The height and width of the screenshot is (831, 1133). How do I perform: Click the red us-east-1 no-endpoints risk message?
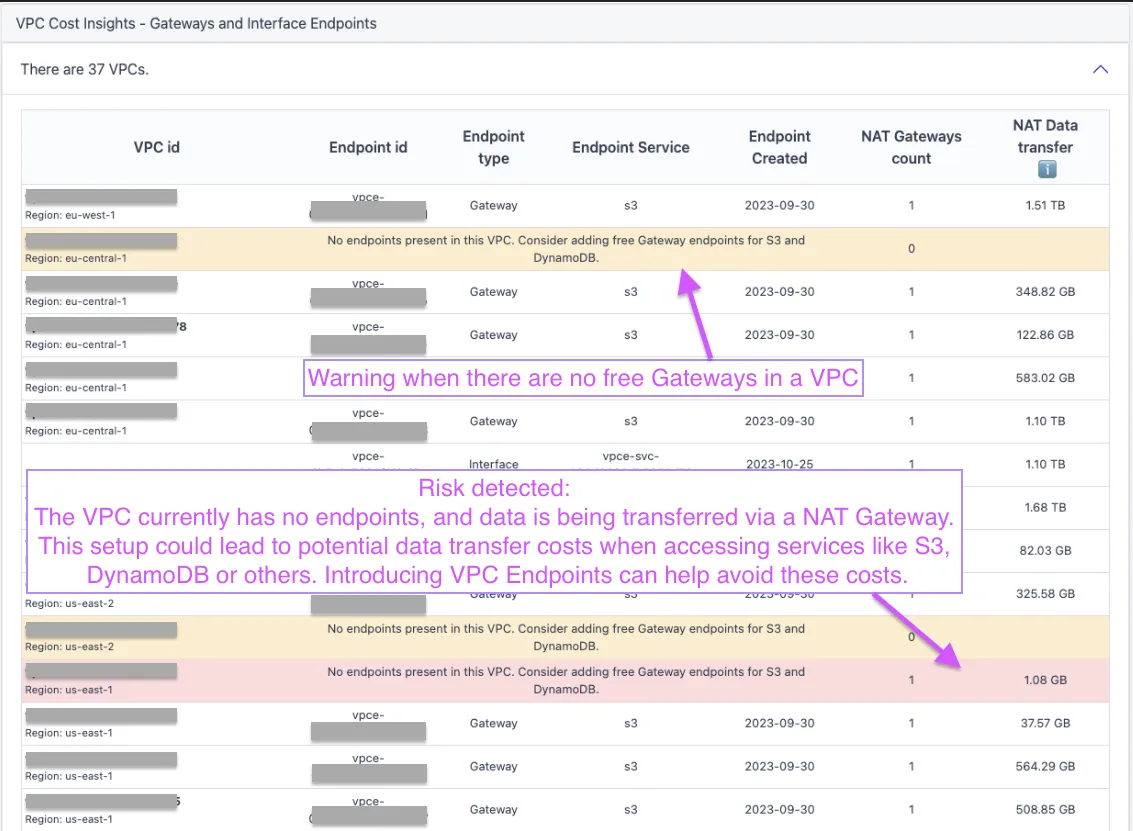(566, 681)
